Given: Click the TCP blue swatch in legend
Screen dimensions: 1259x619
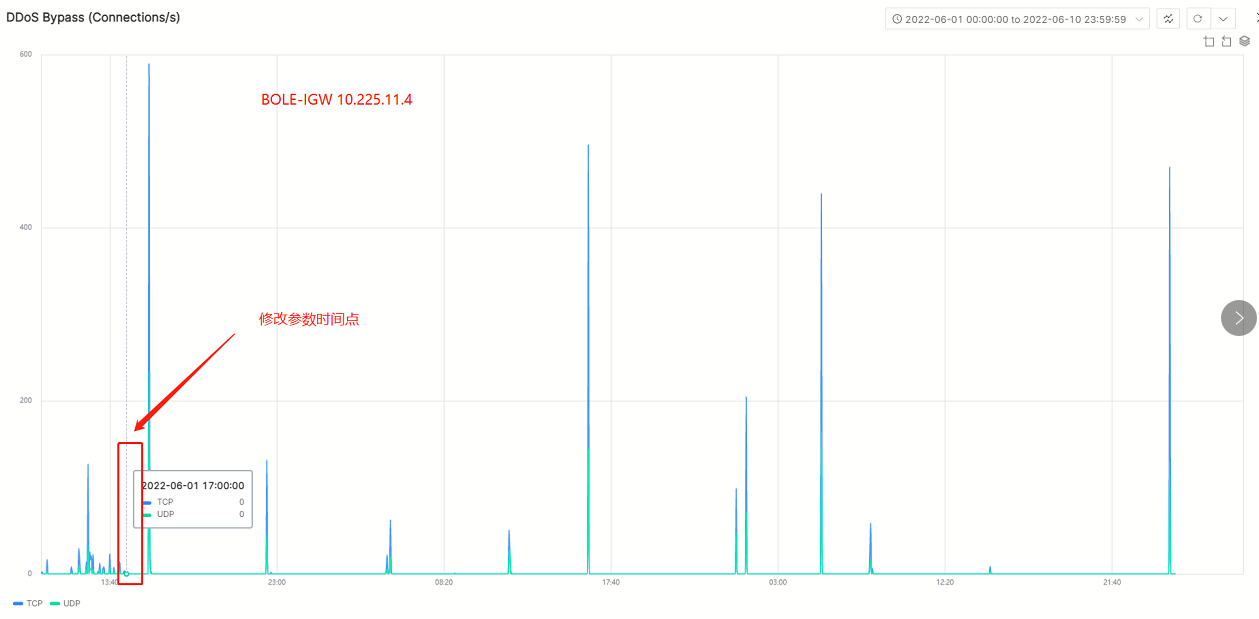Looking at the screenshot, I should click(18, 604).
